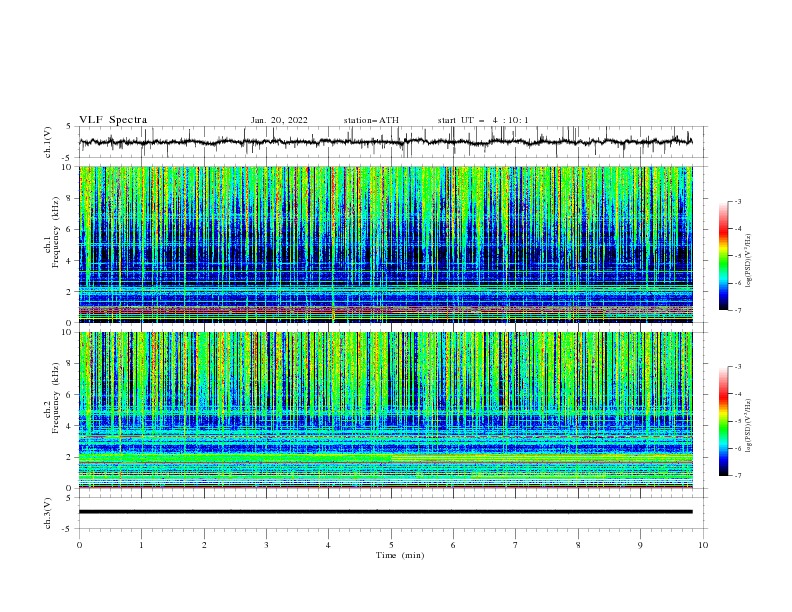Click the date 'Jan. 20, 2022'
Screen dimensions: 792x612
tap(279, 120)
